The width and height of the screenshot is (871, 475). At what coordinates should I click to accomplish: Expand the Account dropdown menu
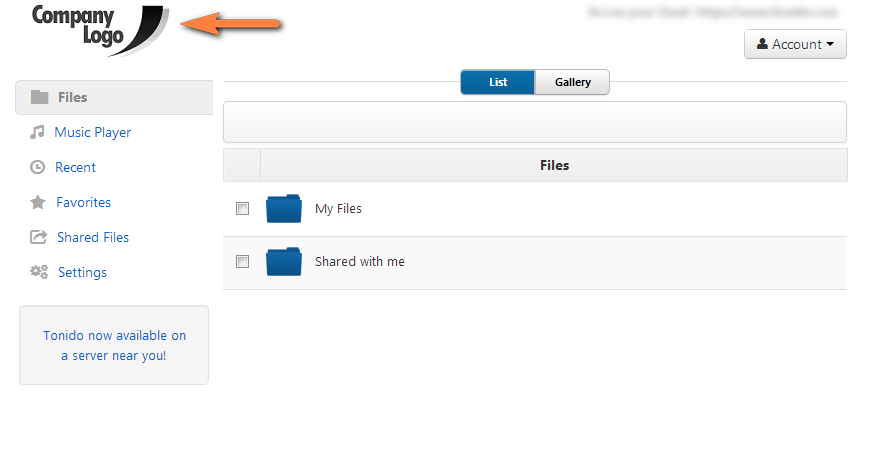(x=795, y=44)
